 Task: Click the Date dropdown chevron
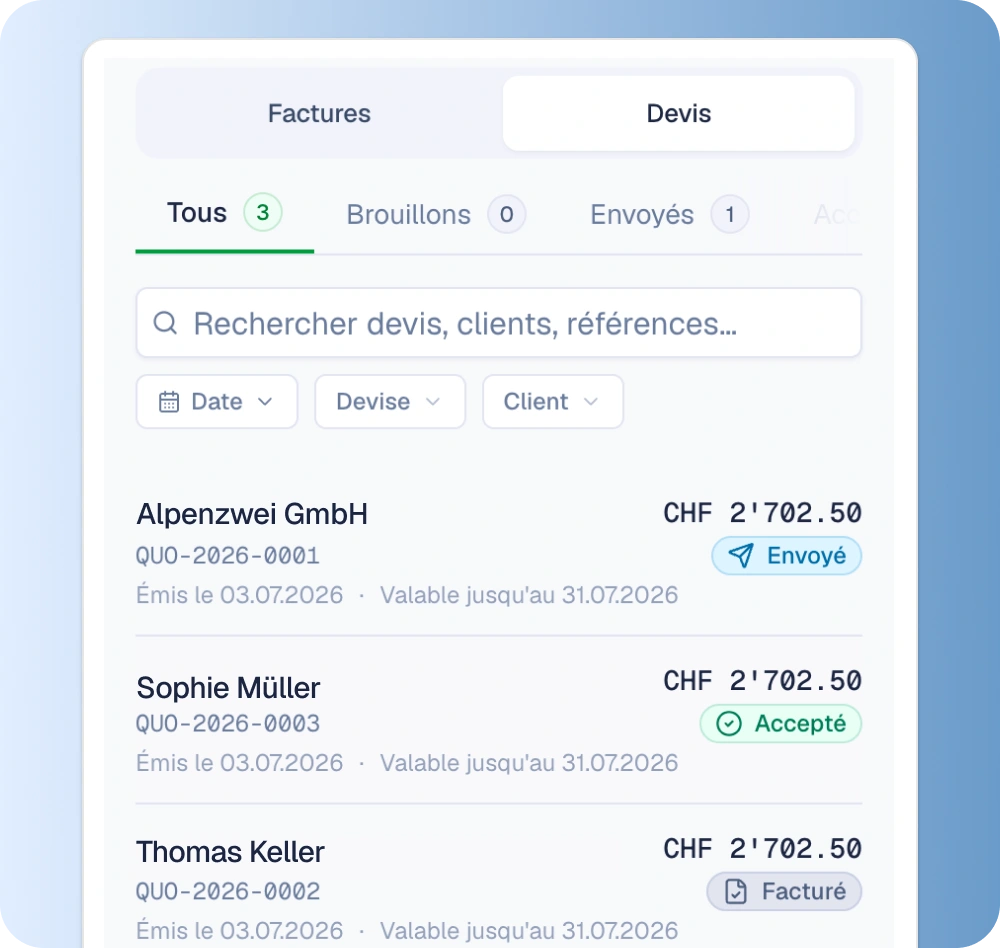tap(265, 402)
